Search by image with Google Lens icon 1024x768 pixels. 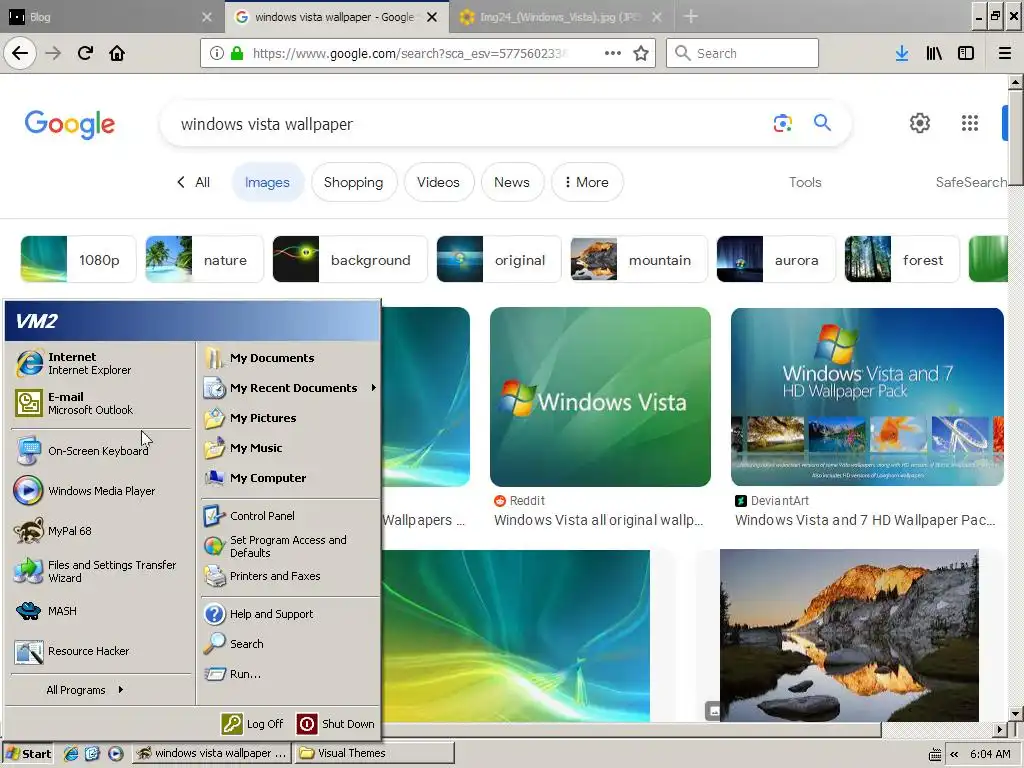[x=782, y=123]
